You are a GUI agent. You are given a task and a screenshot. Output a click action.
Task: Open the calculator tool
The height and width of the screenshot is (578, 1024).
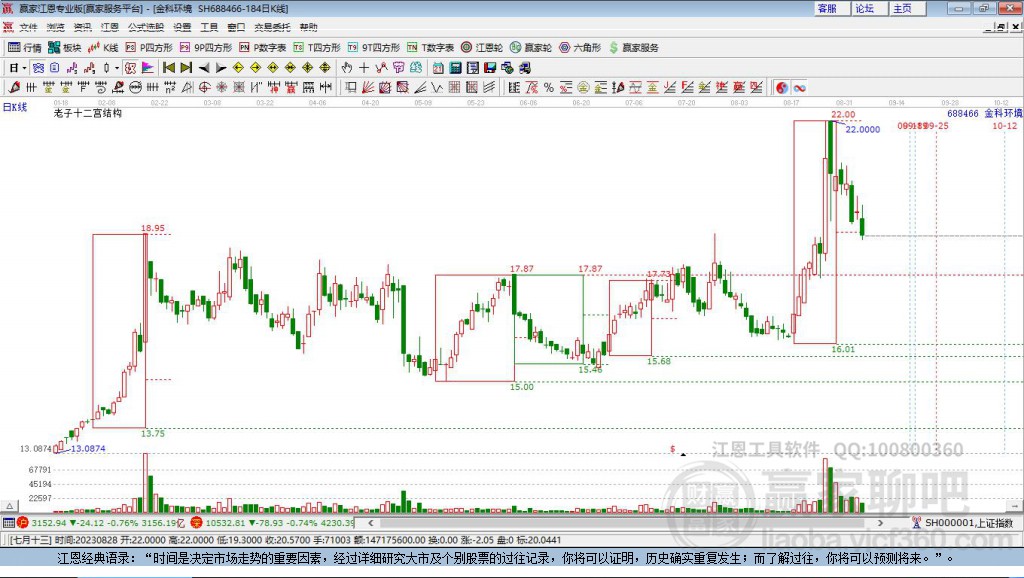pos(455,67)
